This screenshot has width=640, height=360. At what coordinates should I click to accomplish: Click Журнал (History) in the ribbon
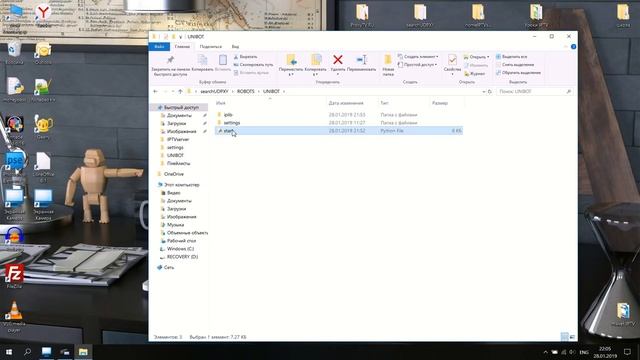pos(475,73)
